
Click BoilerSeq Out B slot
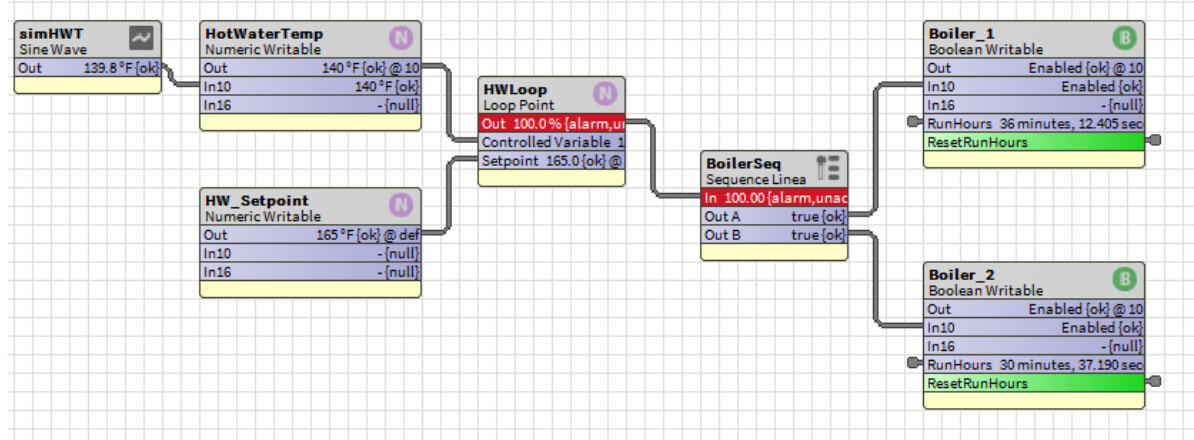click(775, 235)
